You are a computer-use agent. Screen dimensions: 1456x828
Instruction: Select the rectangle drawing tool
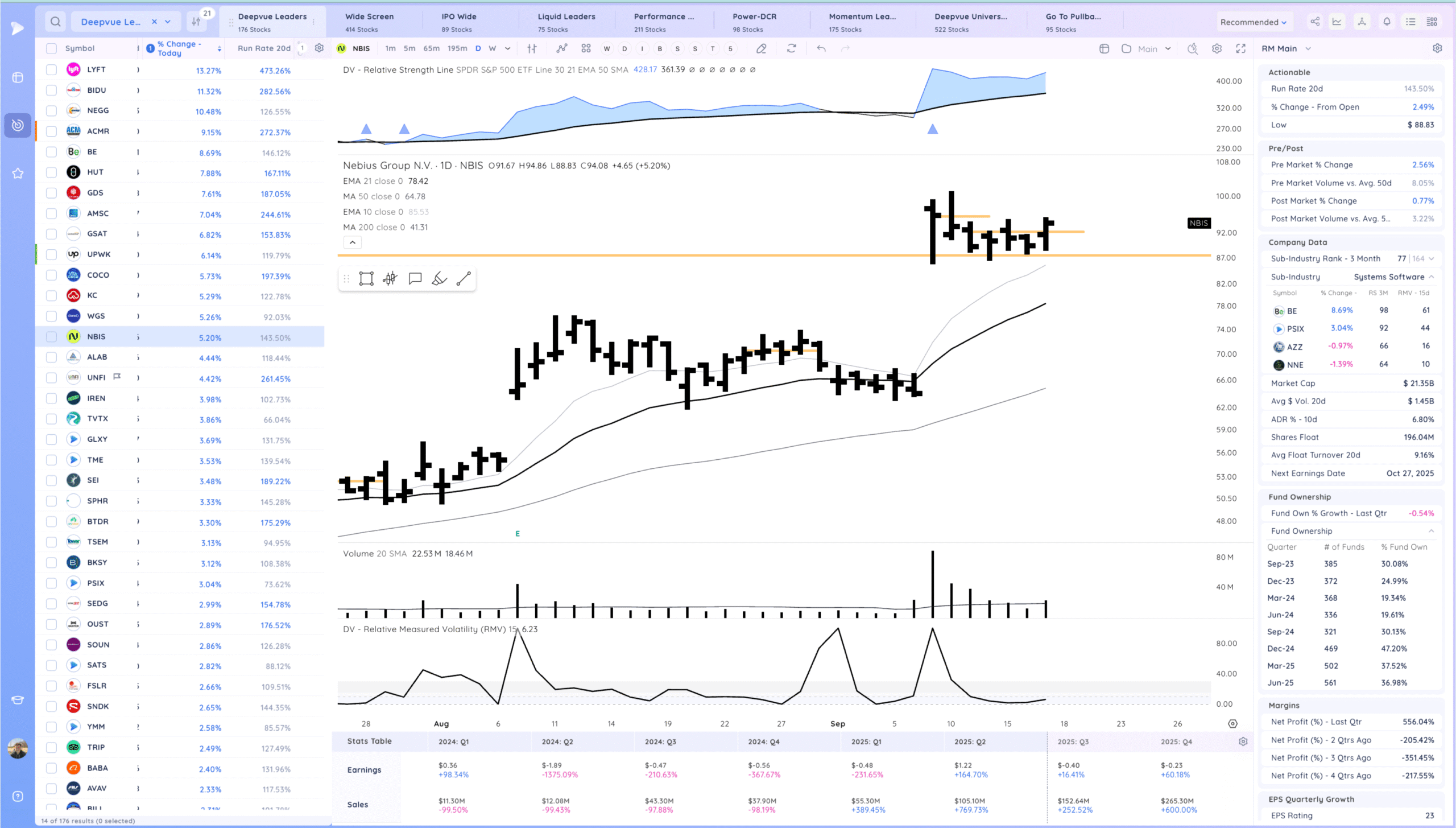coord(366,278)
